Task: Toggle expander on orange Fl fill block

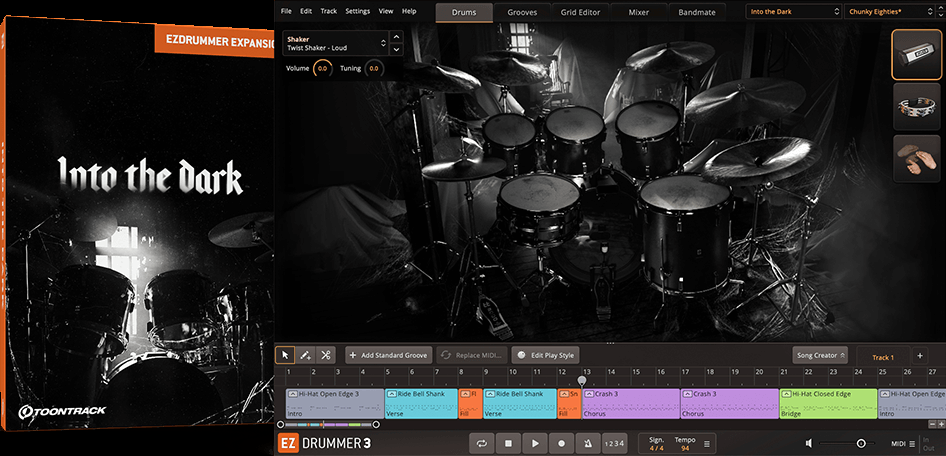Action: pyautogui.click(x=465, y=394)
